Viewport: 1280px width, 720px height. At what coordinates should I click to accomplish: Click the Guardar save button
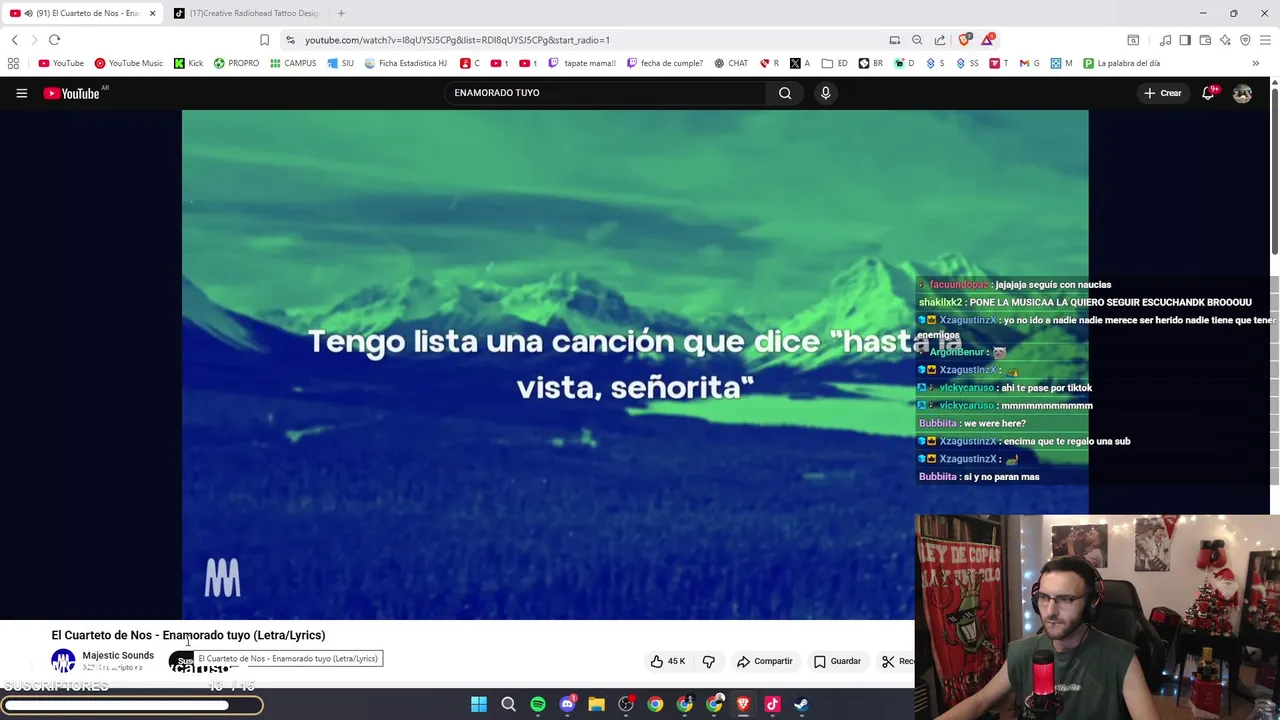tap(837, 661)
